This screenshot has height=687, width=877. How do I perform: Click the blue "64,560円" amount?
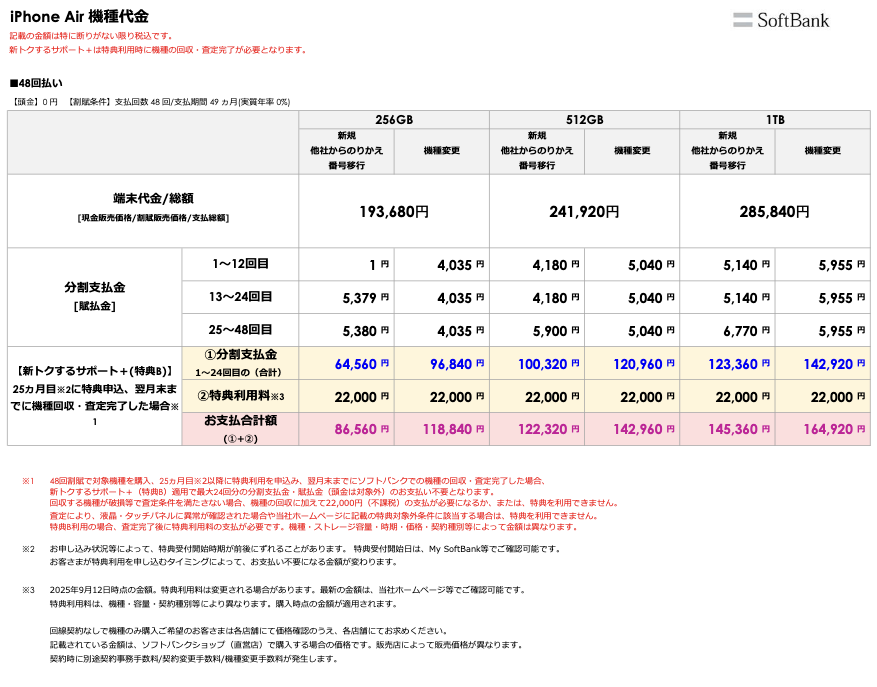362,364
